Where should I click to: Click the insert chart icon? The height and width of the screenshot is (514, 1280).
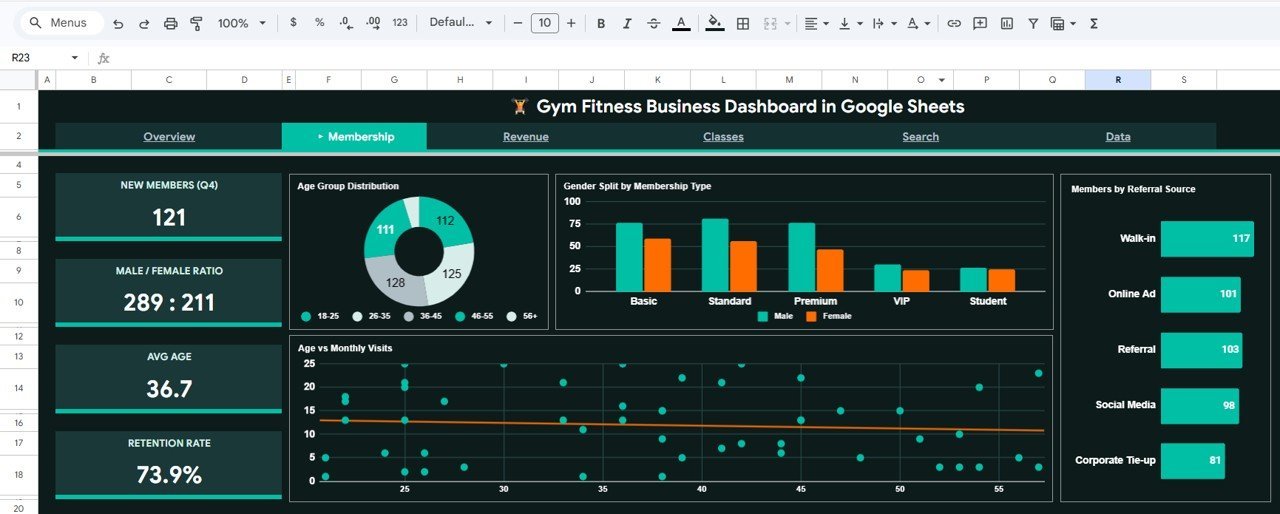1007,23
